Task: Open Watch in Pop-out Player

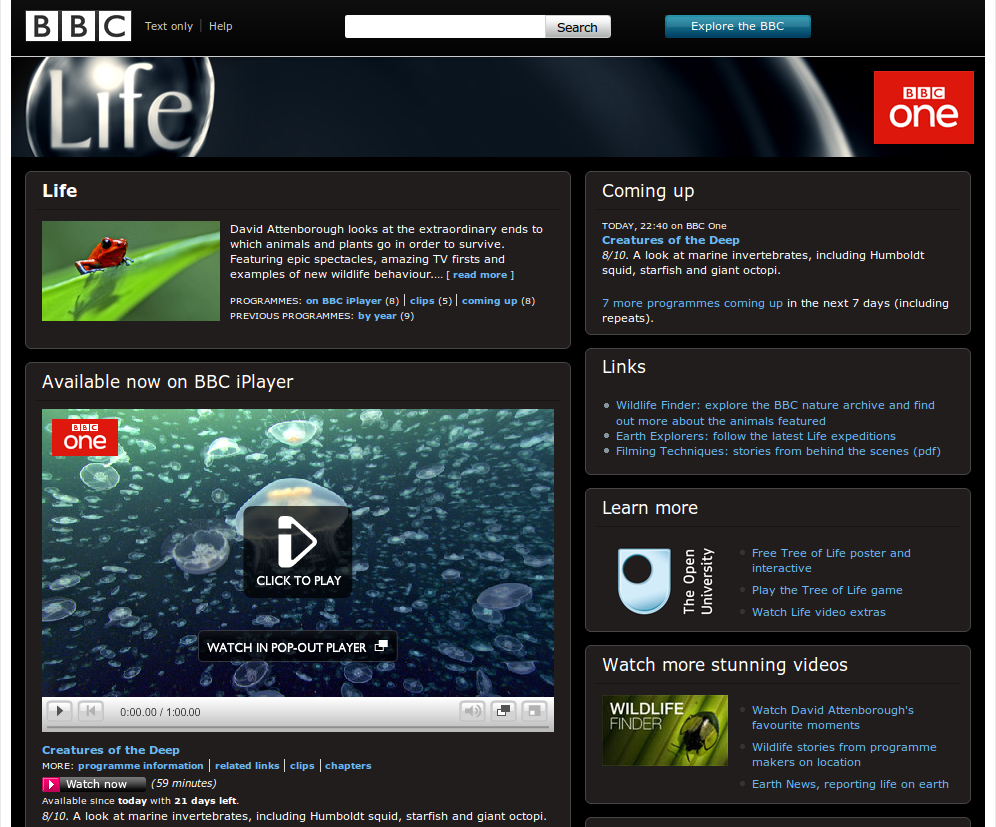Action: click(x=297, y=647)
